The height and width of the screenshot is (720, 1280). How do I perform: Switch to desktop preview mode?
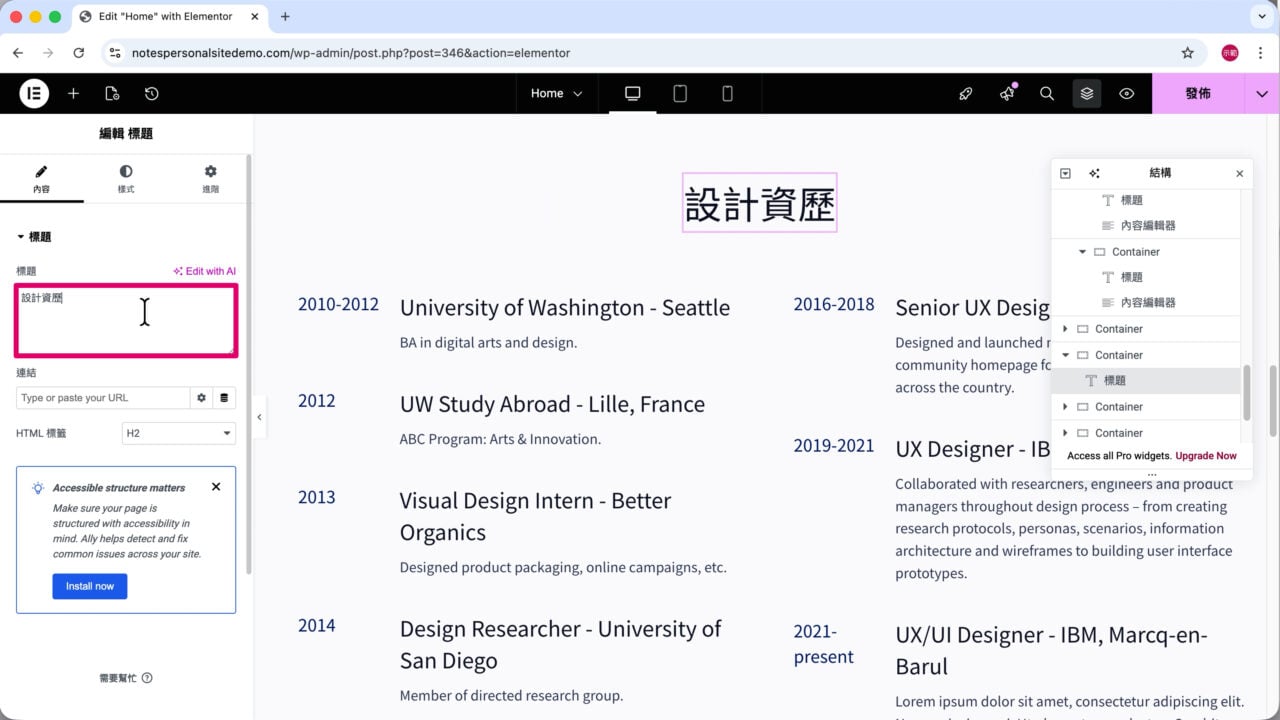point(632,93)
